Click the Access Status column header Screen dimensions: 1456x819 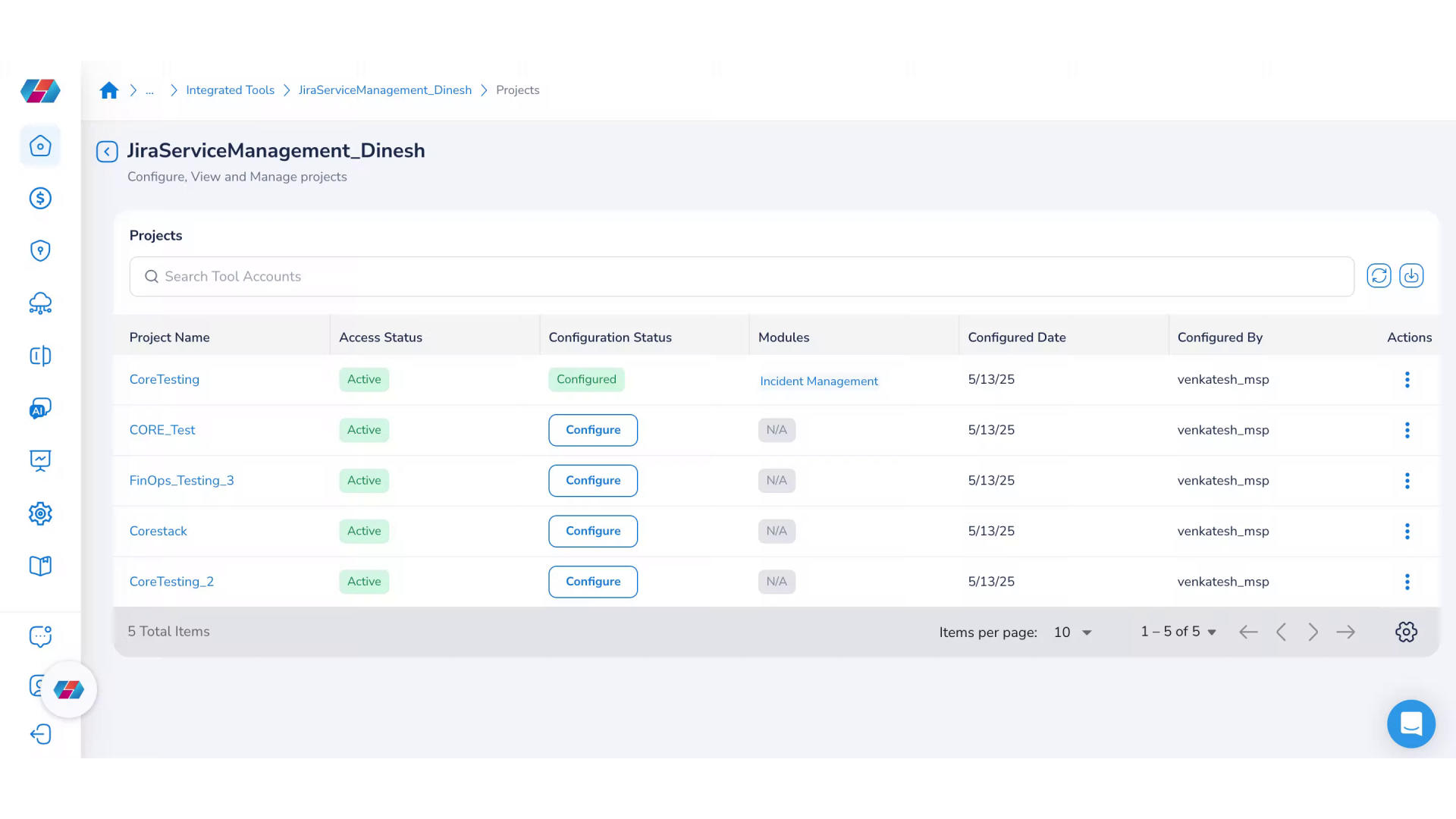coord(381,337)
